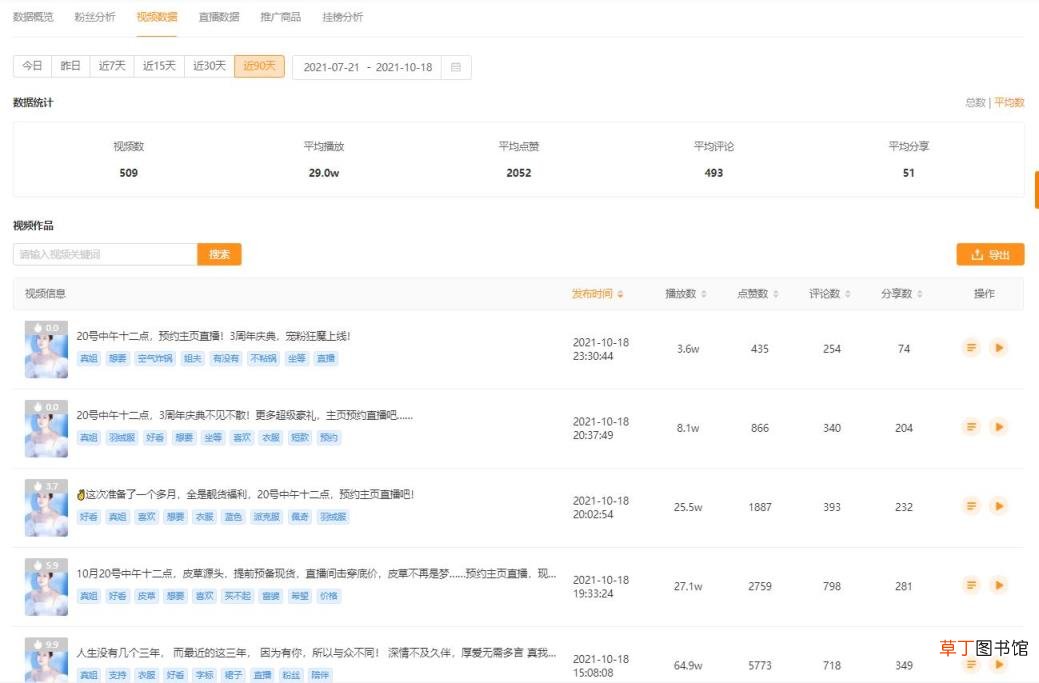Screen dimensions: 1039x683
Task: Switch to the 粉丝分析 tab
Action: [95, 17]
